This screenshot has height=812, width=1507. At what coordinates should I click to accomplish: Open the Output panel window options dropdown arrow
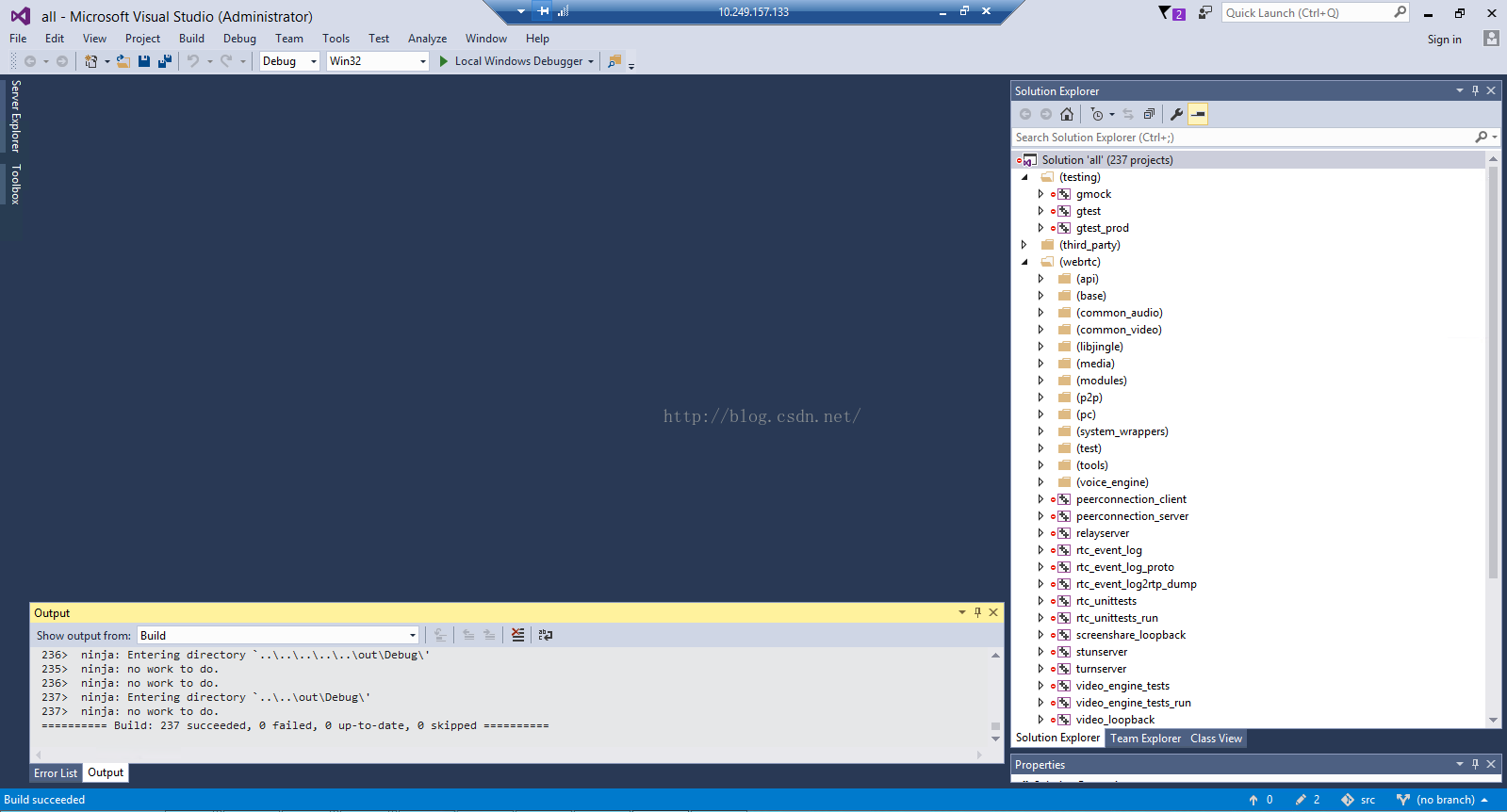(x=961, y=612)
